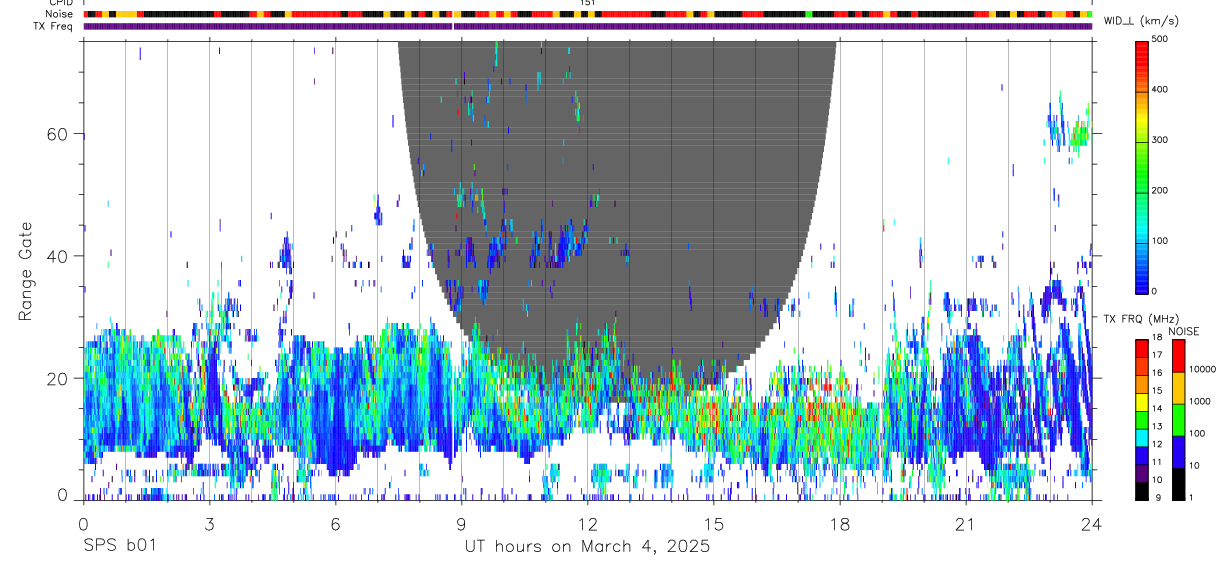Click the 'SPS b01' radar label
This screenshot has width=1228, height=567.
(119, 547)
